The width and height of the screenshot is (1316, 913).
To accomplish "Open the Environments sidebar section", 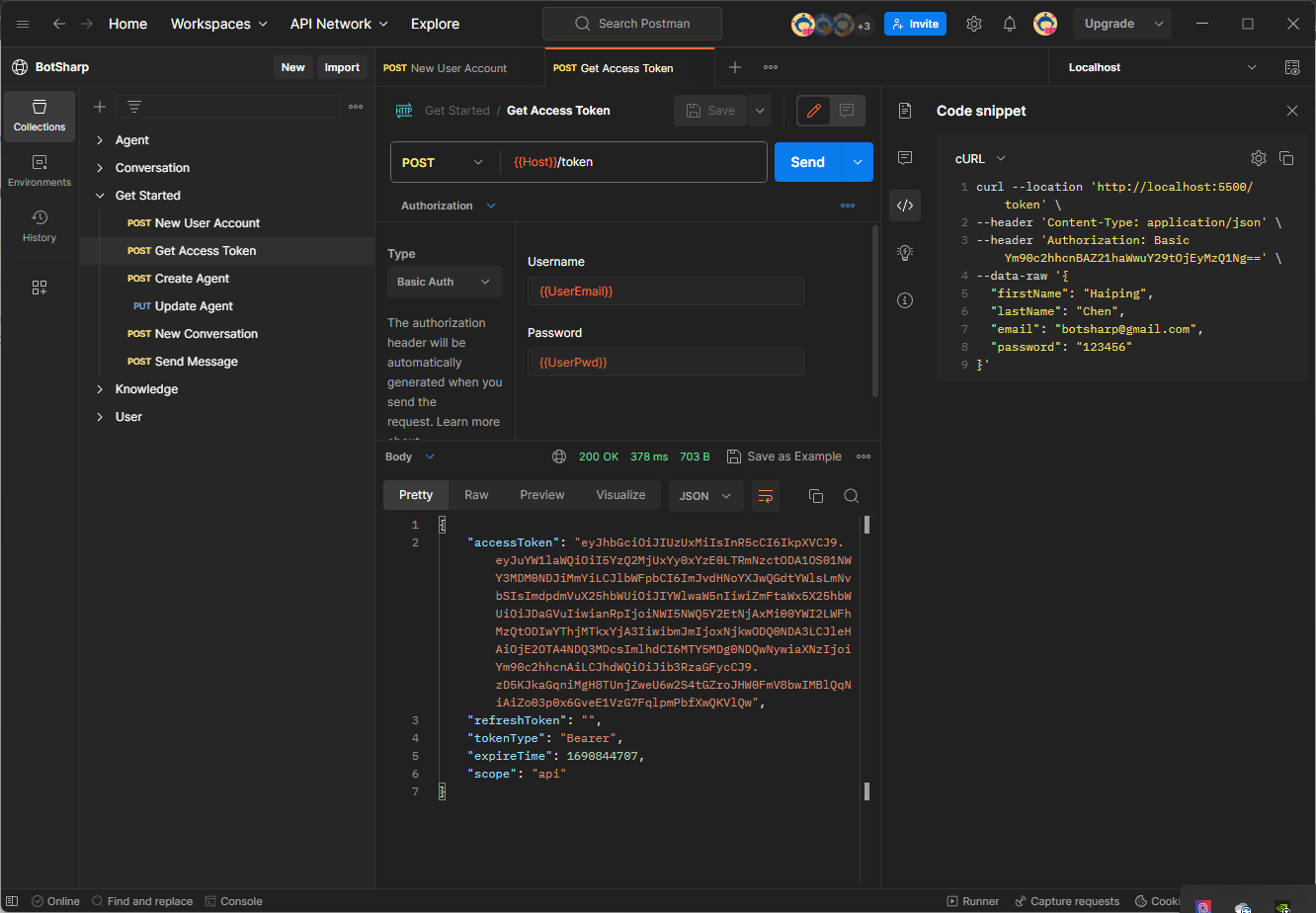I will point(40,171).
